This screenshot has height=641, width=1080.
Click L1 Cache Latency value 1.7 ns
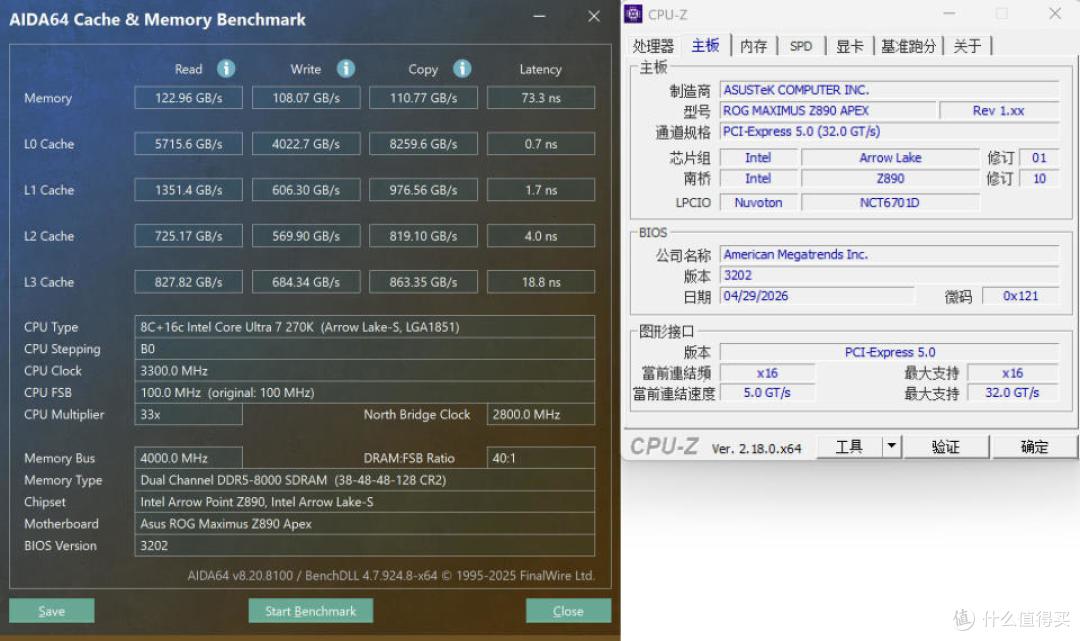(x=541, y=189)
